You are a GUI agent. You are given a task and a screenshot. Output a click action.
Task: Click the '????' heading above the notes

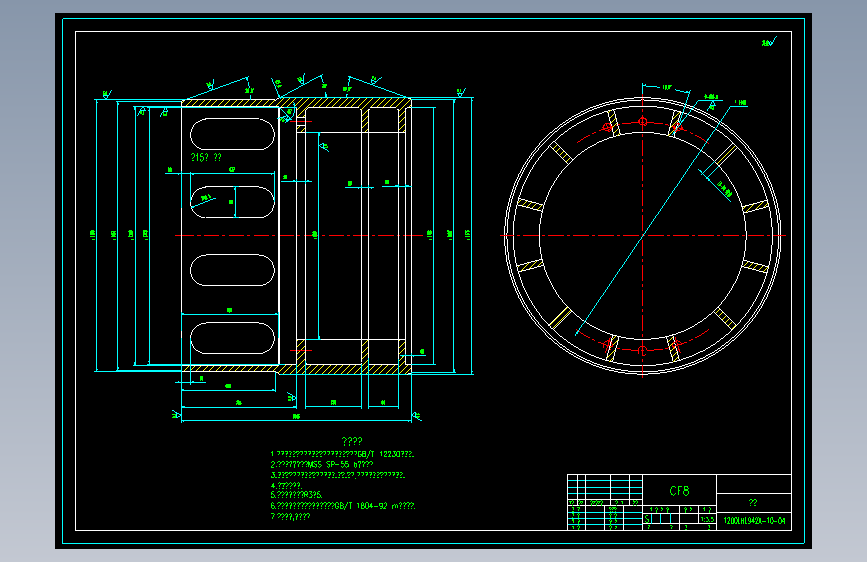(352, 441)
